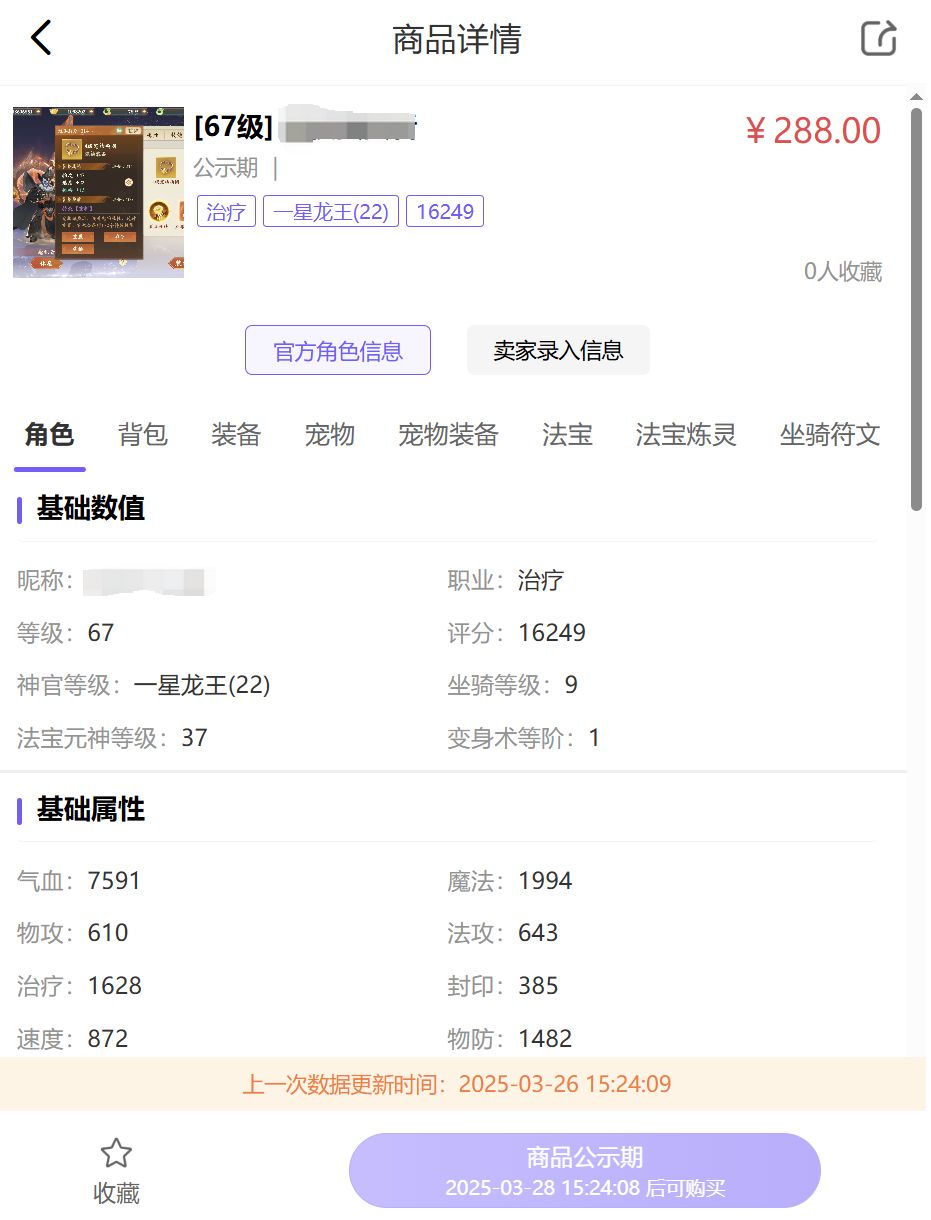Tap the share icon at top right
This screenshot has width=931, height=1220.
click(x=878, y=39)
